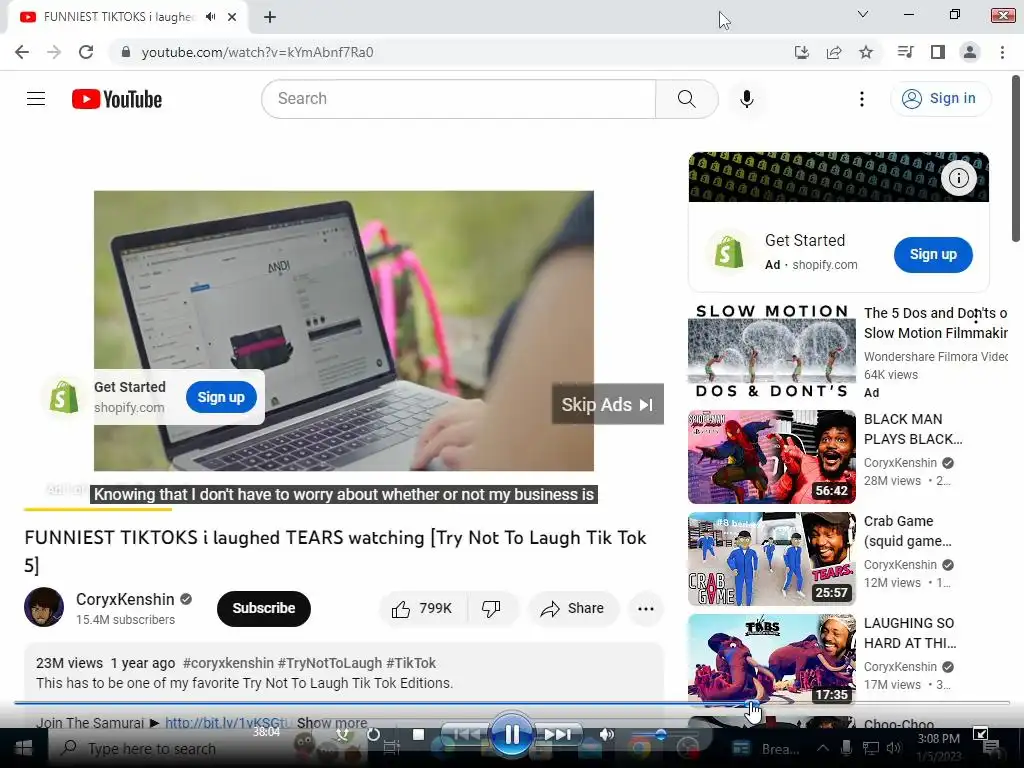
Task: Mute the tab via speaker icon
Action: pos(210,17)
